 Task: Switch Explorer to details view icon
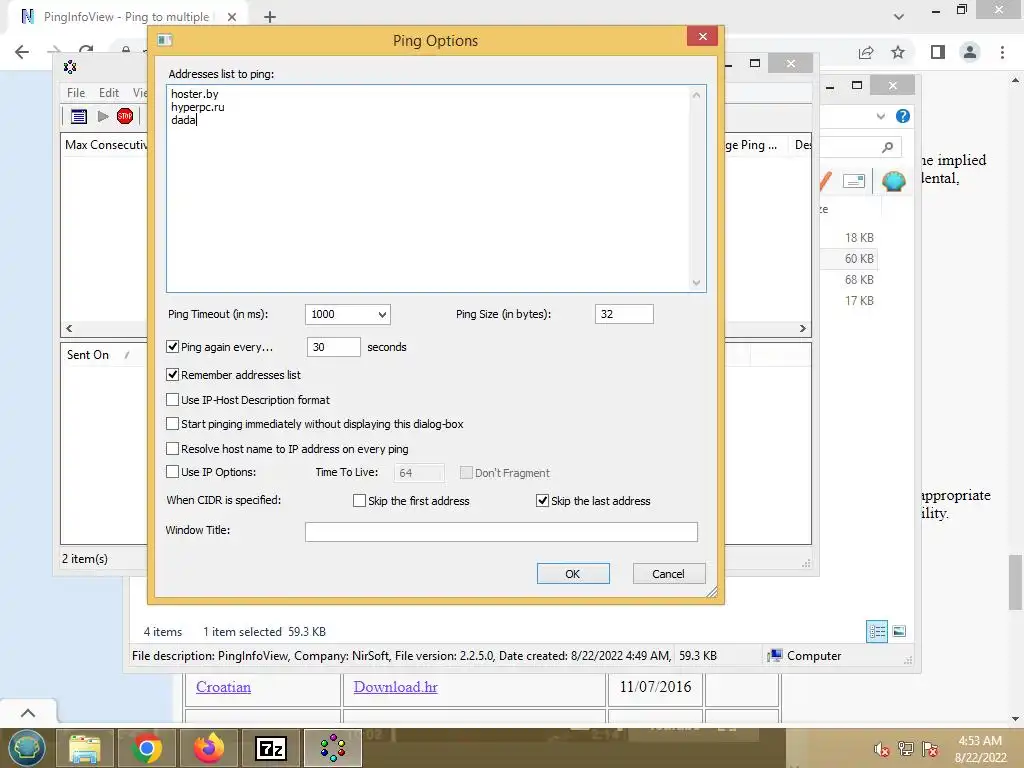877,632
